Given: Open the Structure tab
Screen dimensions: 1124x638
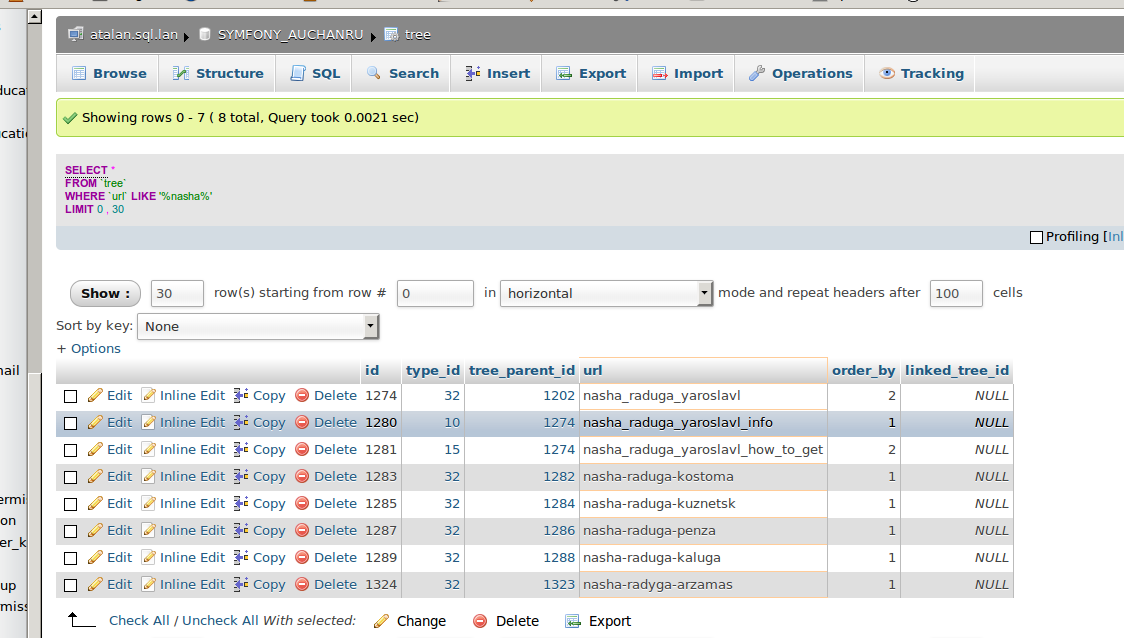Looking at the screenshot, I should point(218,73).
